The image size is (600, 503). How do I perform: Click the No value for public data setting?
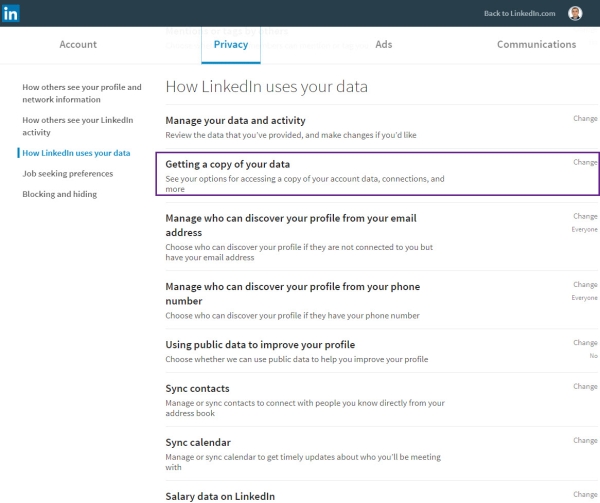point(593,356)
